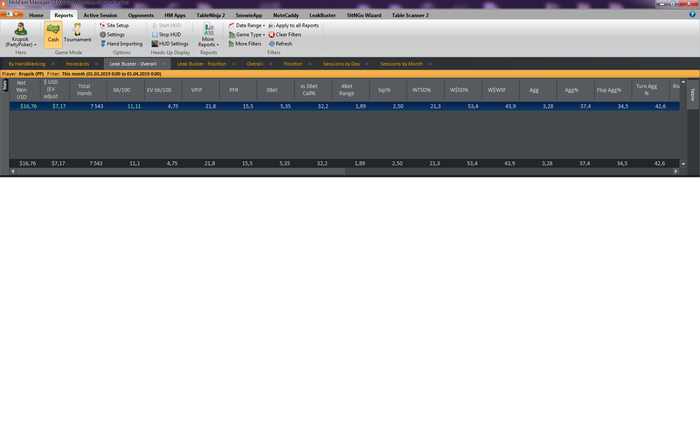The height and width of the screenshot is (438, 700).
Task: Switch to Leak Buster - Position report tab
Action: (x=201, y=64)
